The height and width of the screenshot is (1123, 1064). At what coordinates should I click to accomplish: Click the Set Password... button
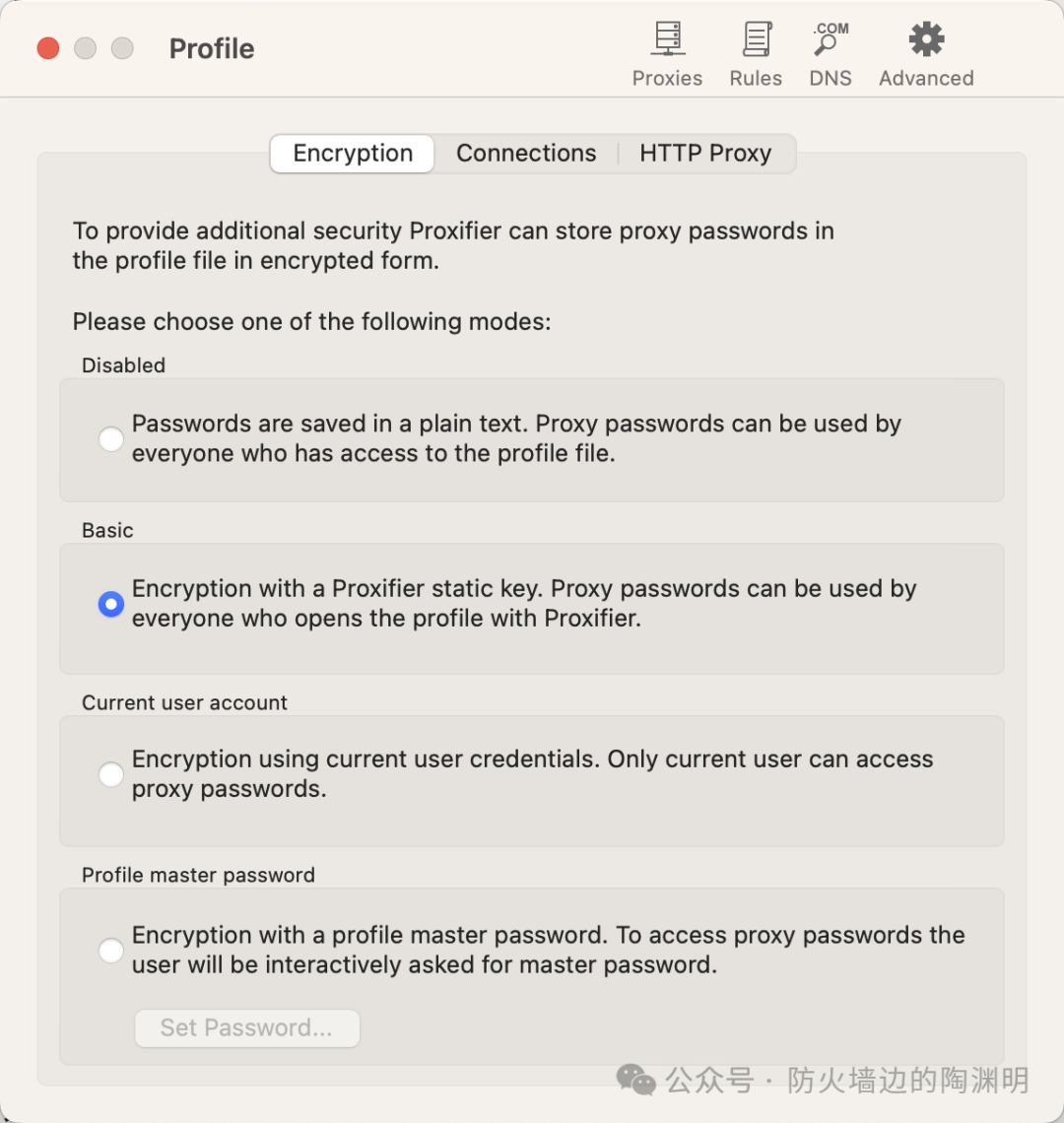(x=247, y=1028)
